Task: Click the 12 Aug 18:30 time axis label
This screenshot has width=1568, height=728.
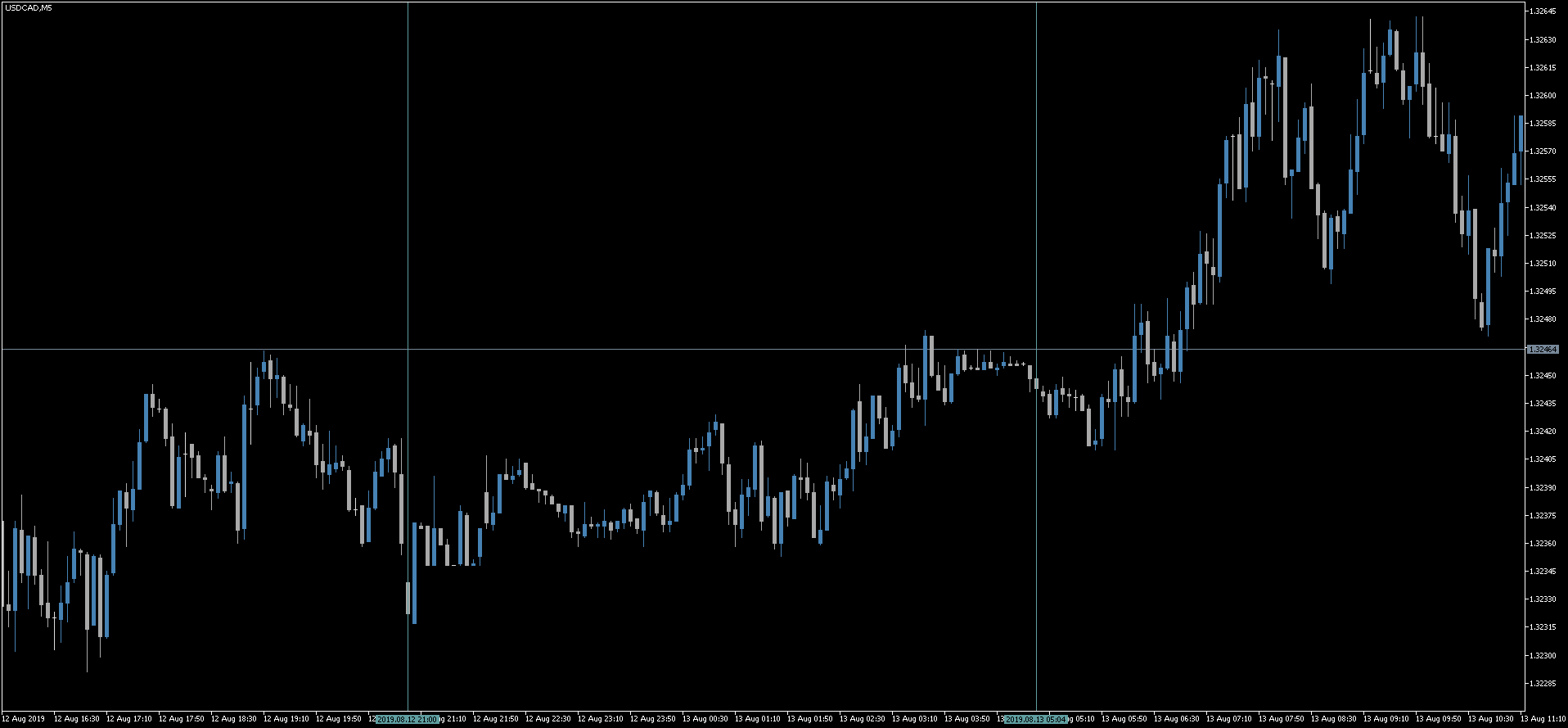Action: point(234,719)
